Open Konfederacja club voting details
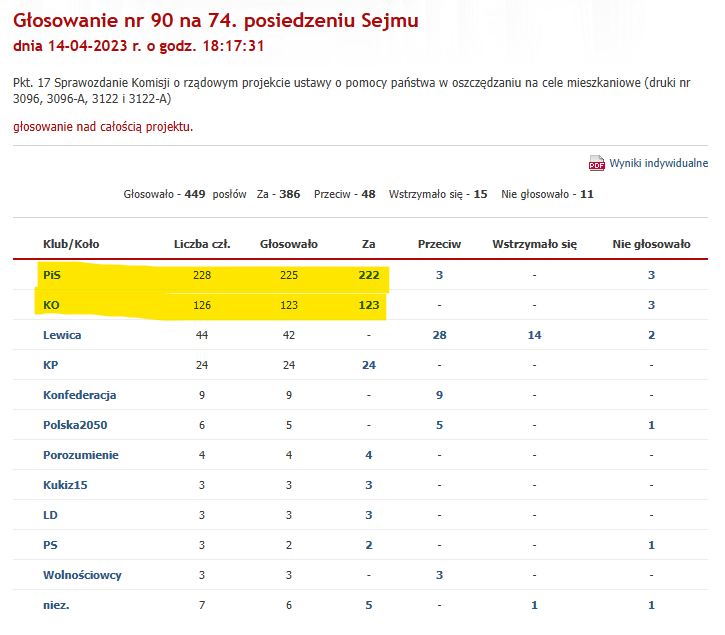The height and width of the screenshot is (635, 725). (79, 395)
